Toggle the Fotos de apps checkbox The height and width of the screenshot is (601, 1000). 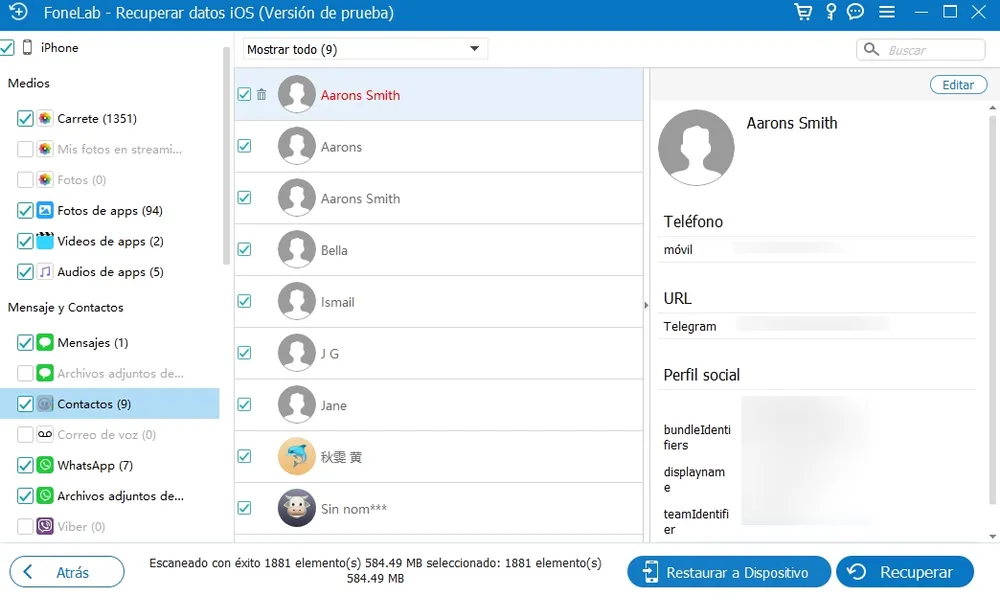[x=25, y=210]
